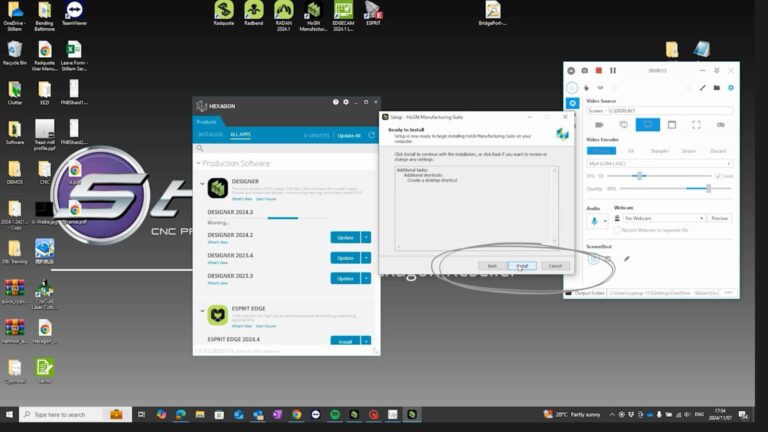Pause the screen recording

click(613, 70)
